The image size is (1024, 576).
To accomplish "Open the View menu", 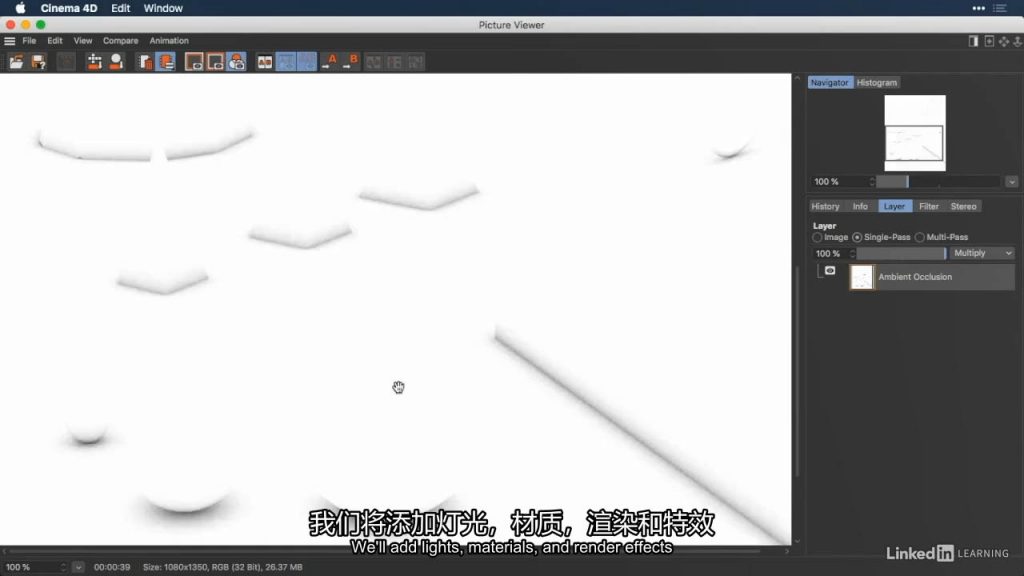I will pos(83,40).
